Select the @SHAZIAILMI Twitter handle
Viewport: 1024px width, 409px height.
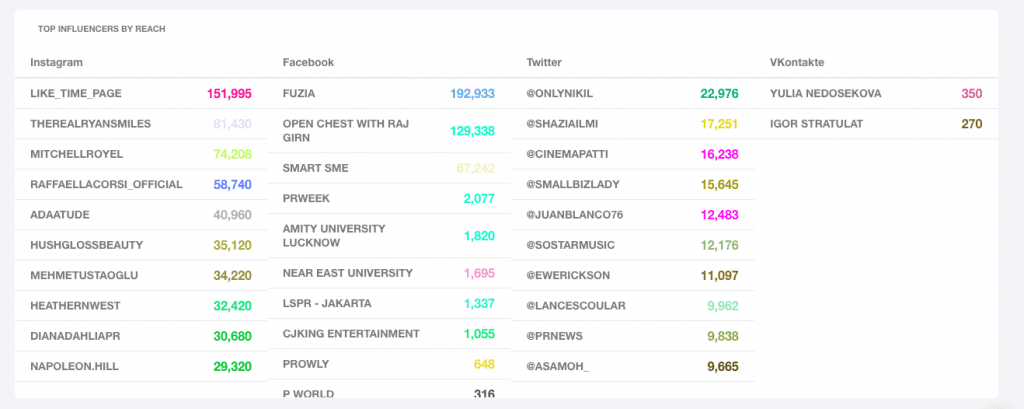pos(562,124)
